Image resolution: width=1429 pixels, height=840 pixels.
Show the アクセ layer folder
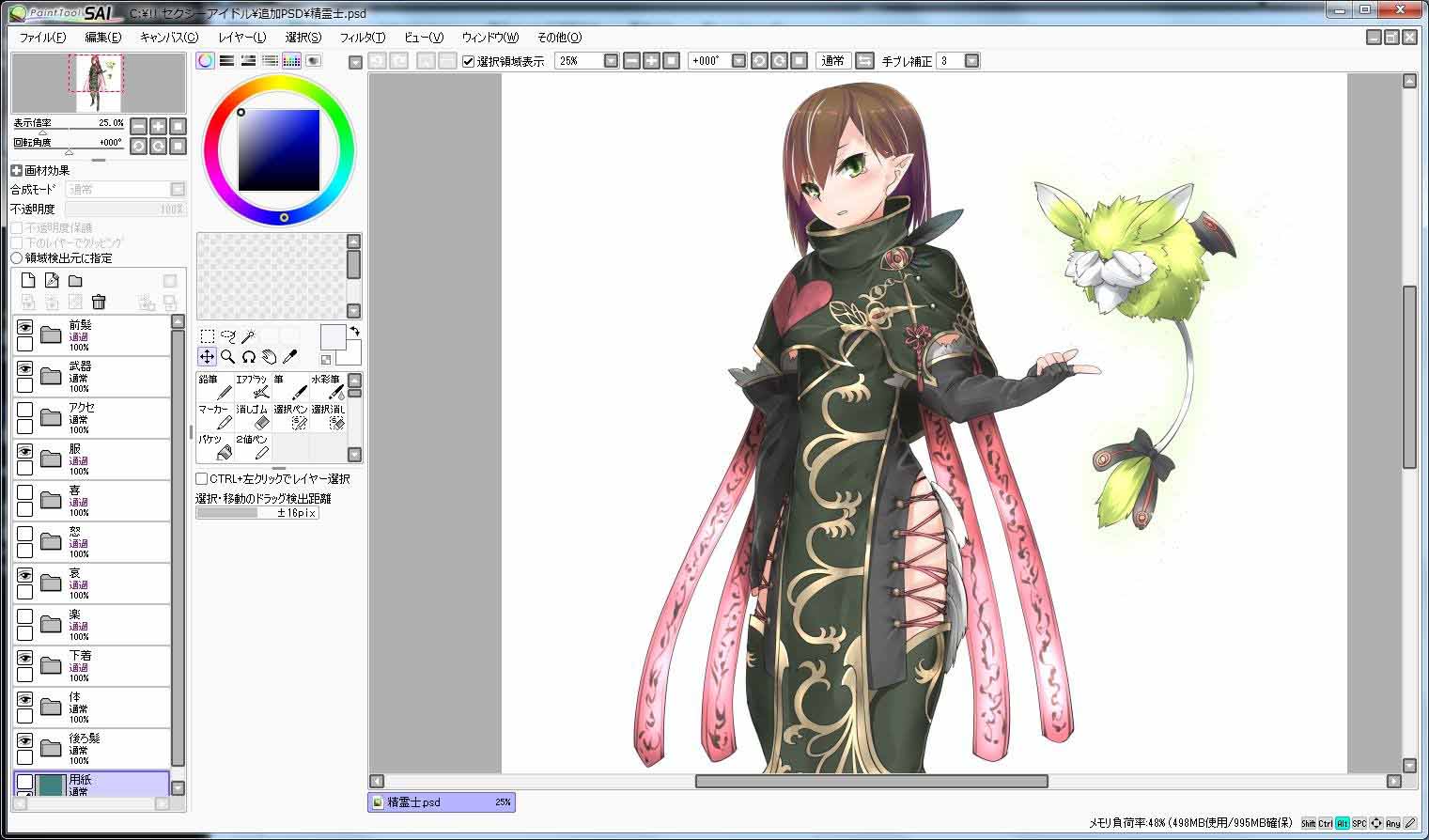(25, 410)
